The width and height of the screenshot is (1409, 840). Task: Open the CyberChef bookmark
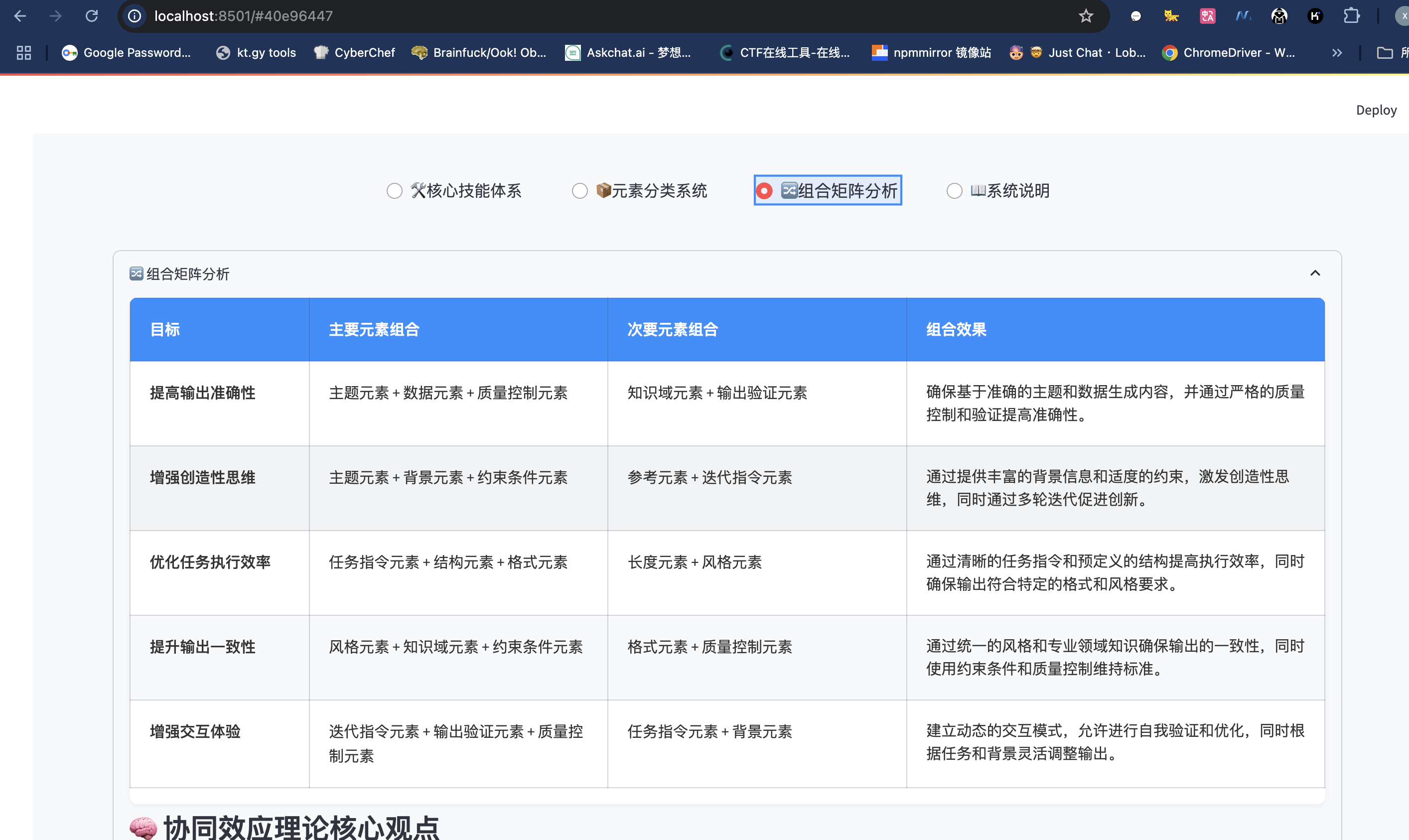(x=355, y=53)
